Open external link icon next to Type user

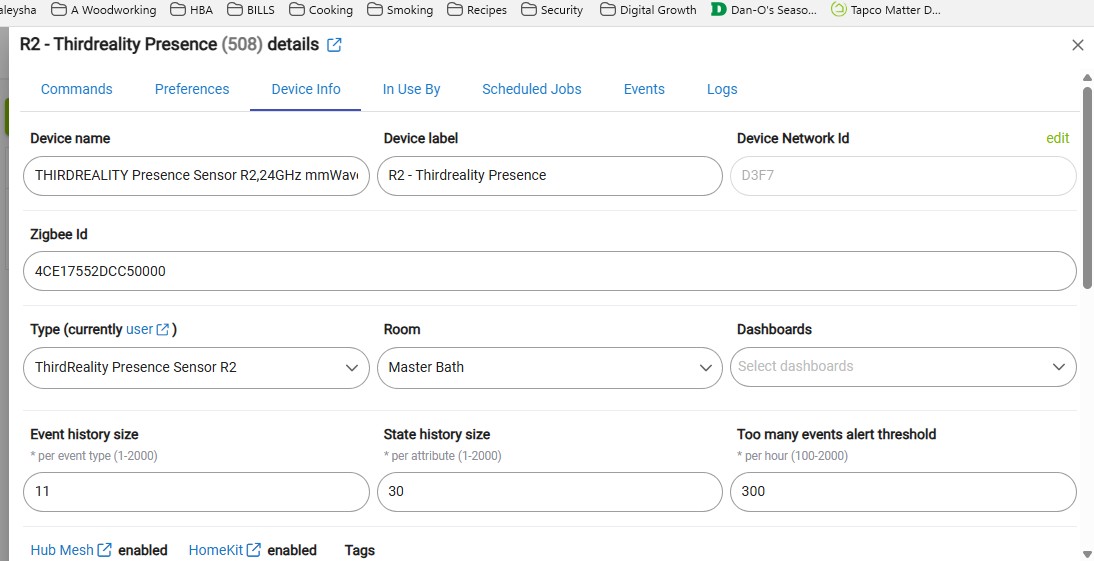click(163, 329)
